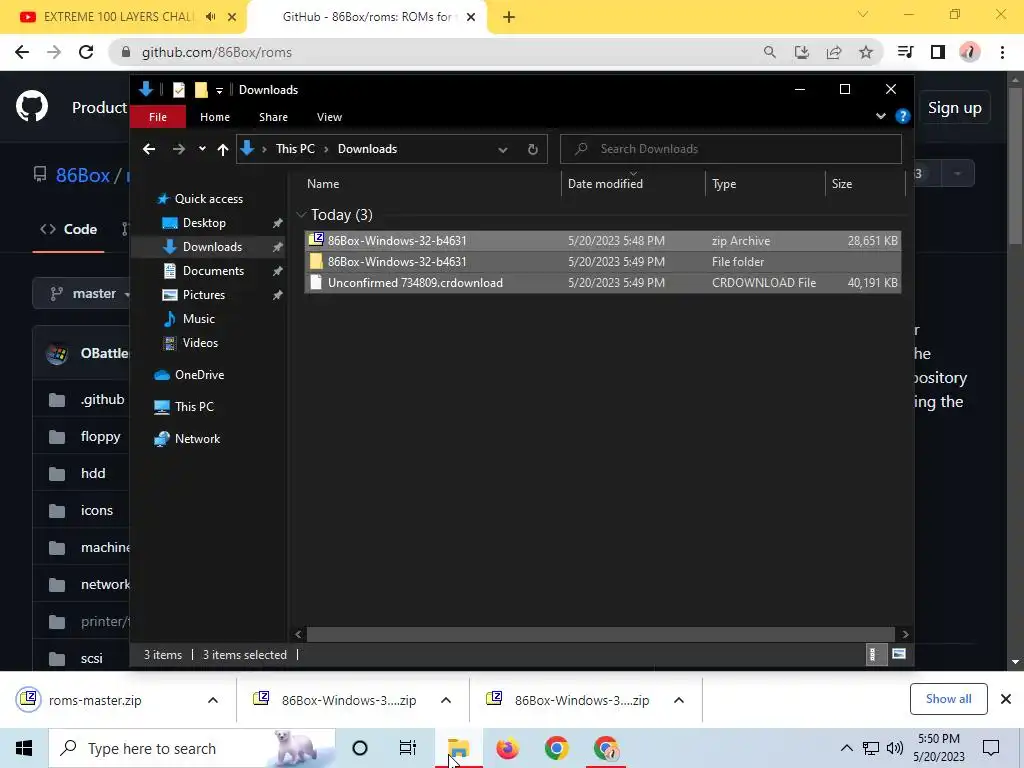Viewport: 1024px width, 768px height.
Task: Show hidden system tray icons
Action: point(846,748)
